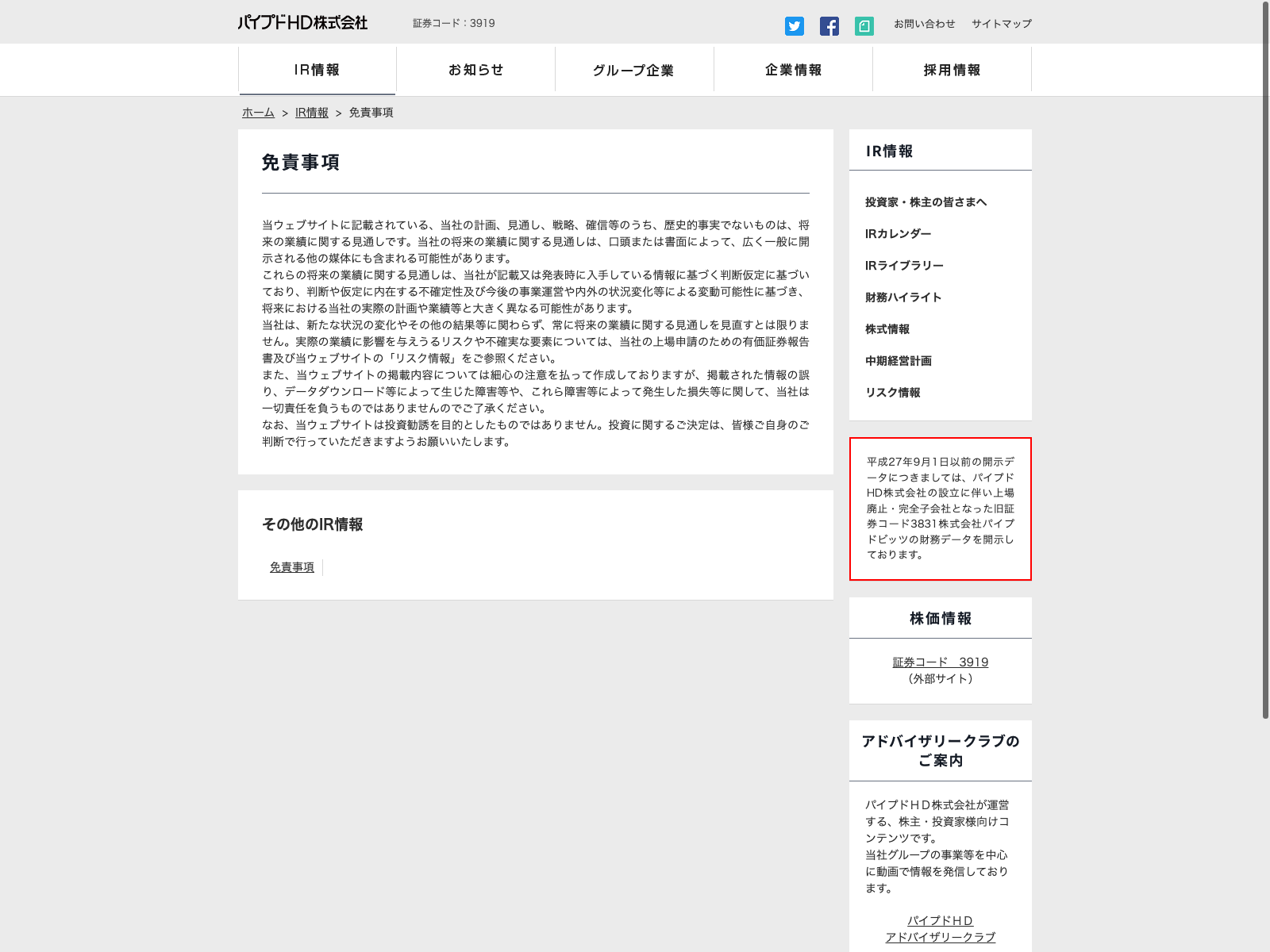Open 投資家・株主の皆さまへ sidebar link
The image size is (1270, 952).
click(926, 202)
